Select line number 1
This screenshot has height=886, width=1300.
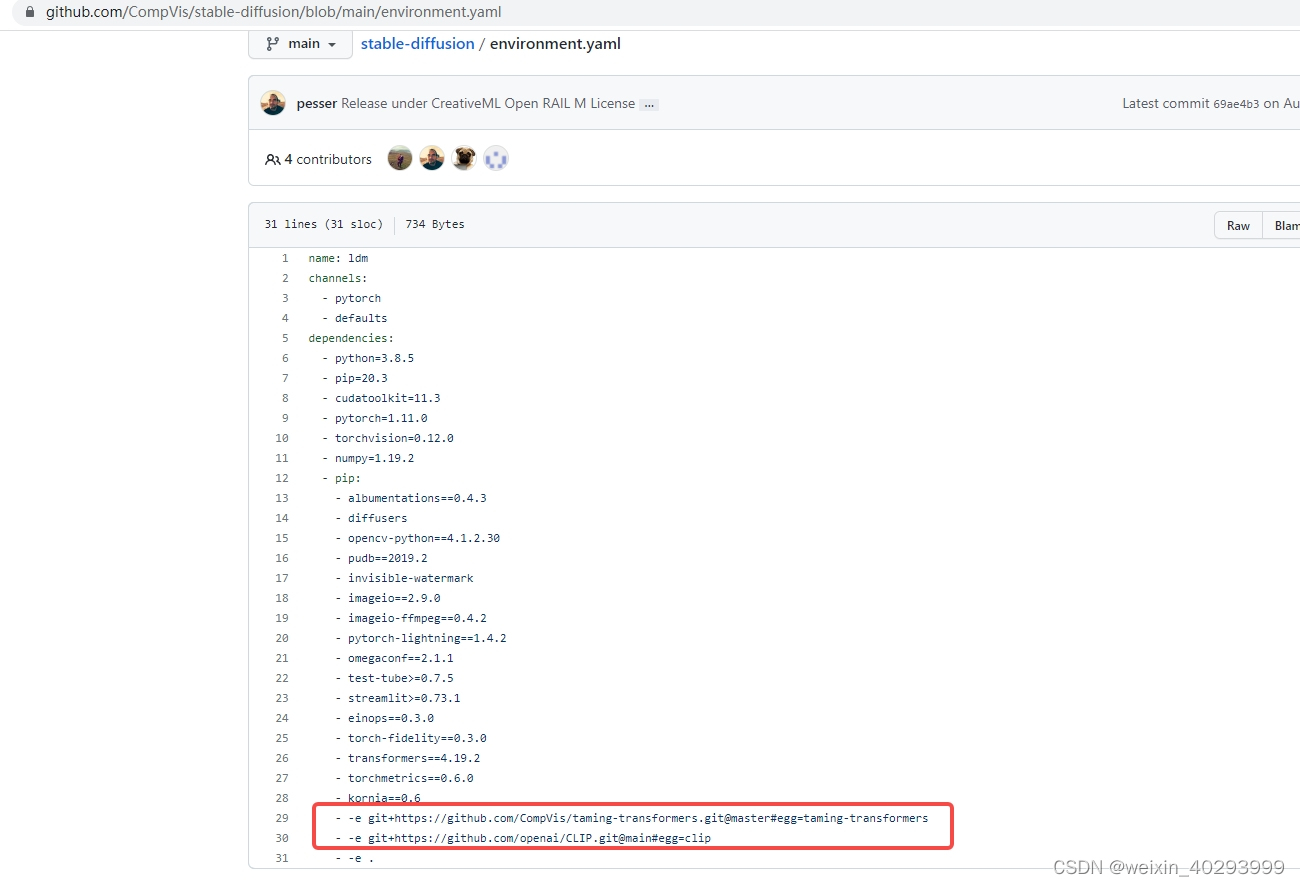coord(284,258)
